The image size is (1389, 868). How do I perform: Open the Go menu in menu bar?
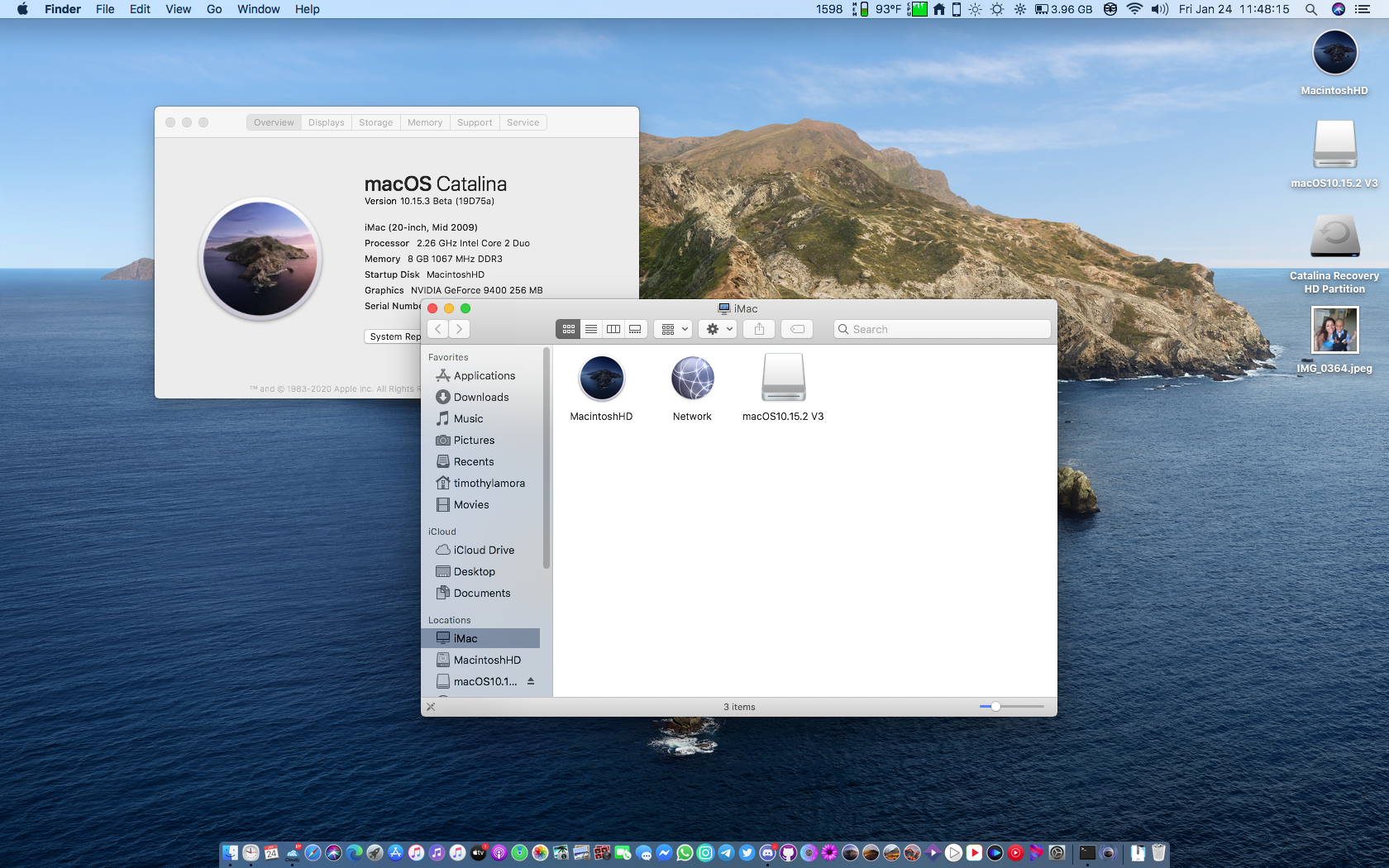point(214,9)
